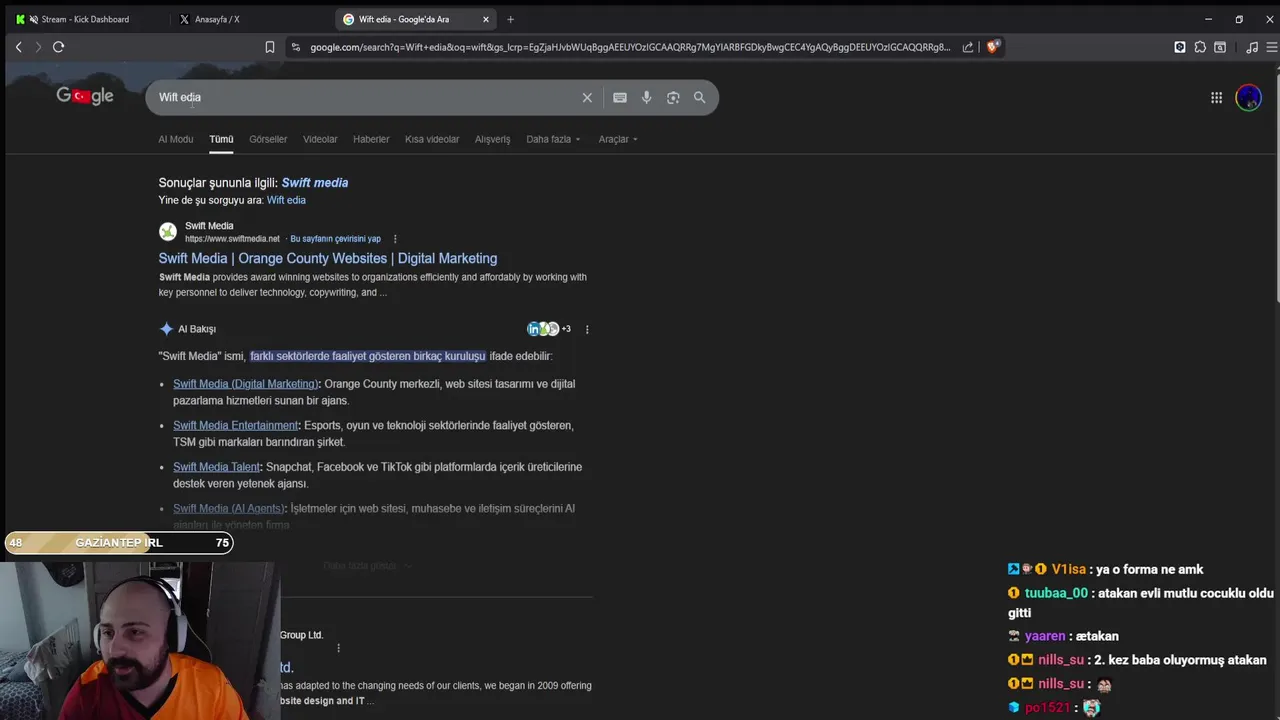Open the tab search sidebar icon
Image resolution: width=1280 pixels, height=720 pixels.
click(x=1220, y=47)
